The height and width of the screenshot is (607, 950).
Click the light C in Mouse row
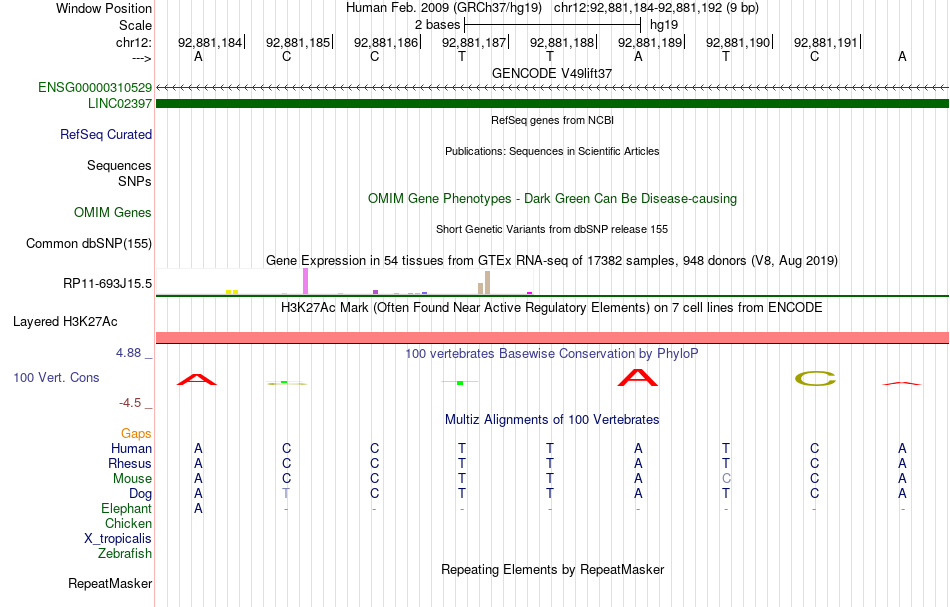point(726,478)
